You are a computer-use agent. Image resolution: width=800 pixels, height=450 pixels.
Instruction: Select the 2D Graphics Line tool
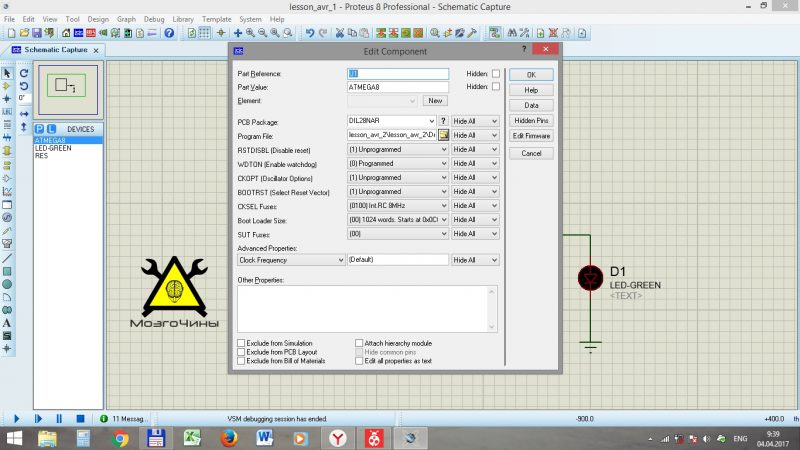point(7,258)
